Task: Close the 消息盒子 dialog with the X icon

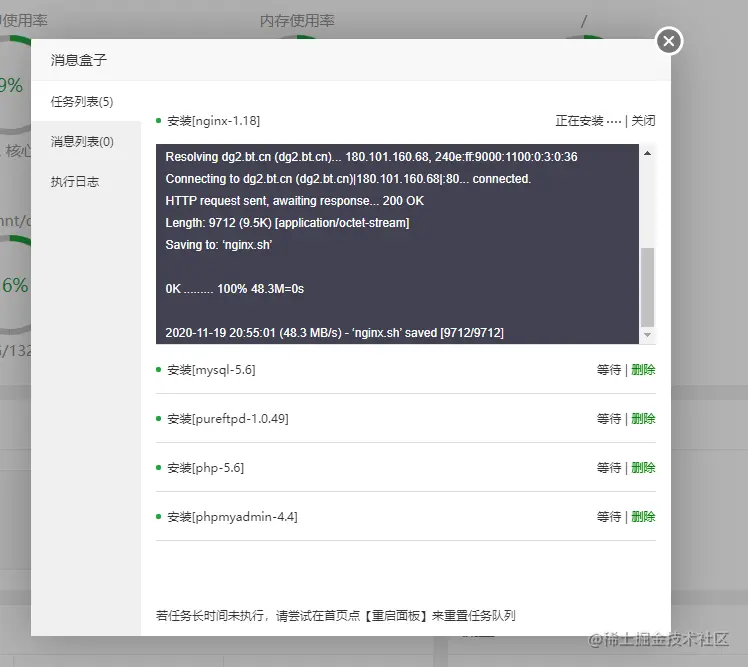Action: pyautogui.click(x=669, y=41)
